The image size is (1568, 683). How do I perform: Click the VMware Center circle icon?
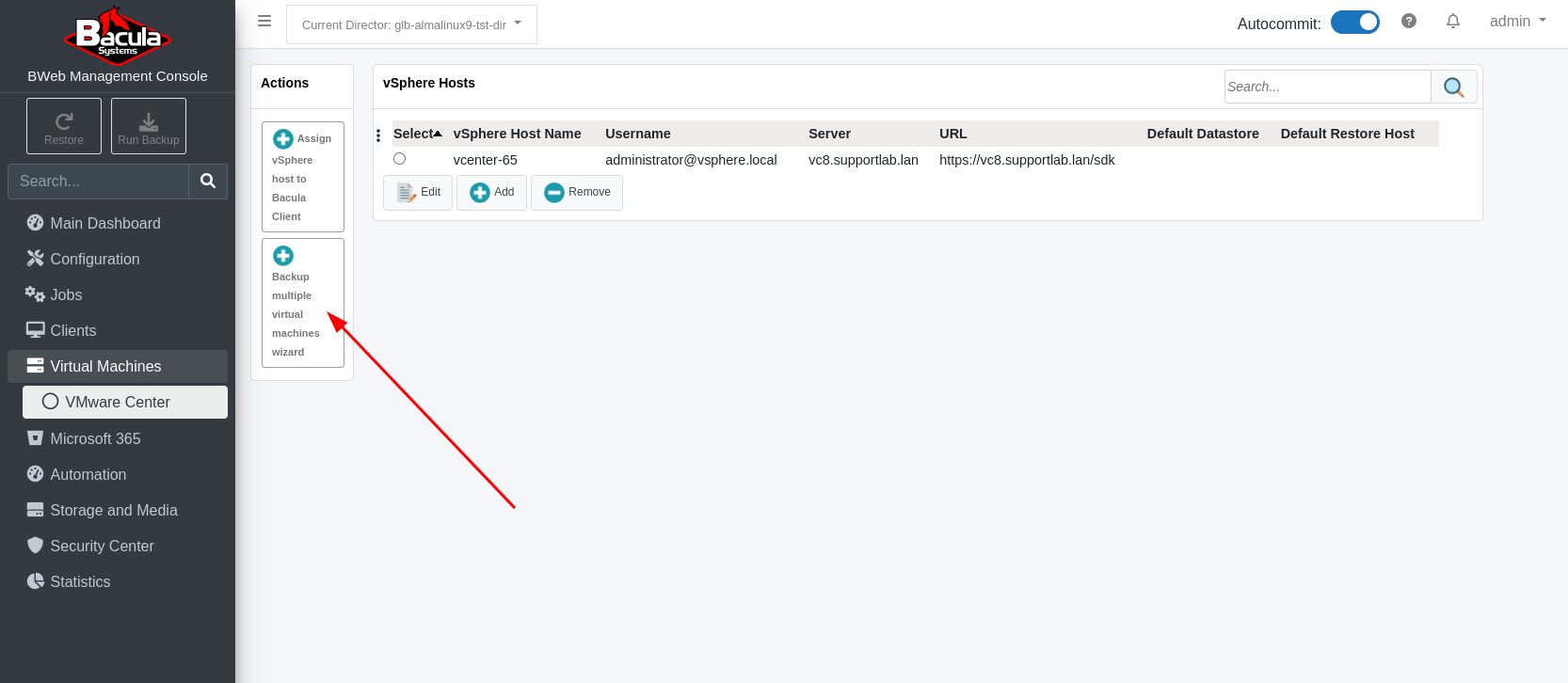coord(51,402)
